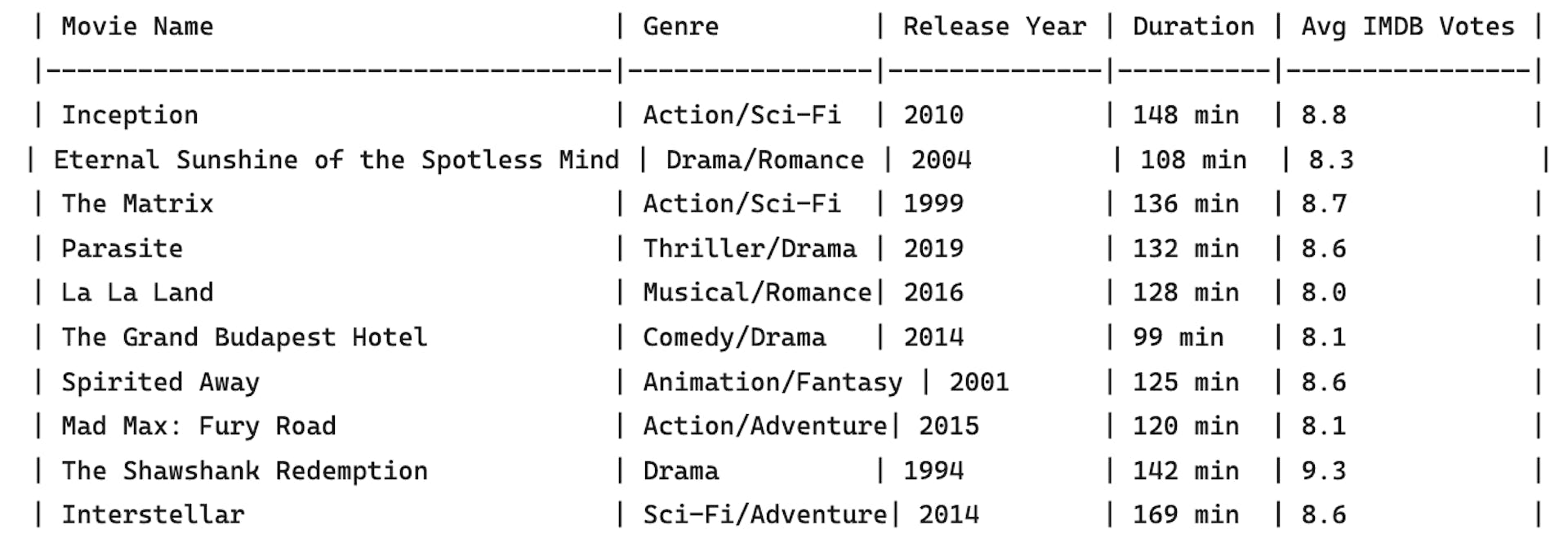Click the Release Year column header
1568x543 pixels.
tap(994, 27)
